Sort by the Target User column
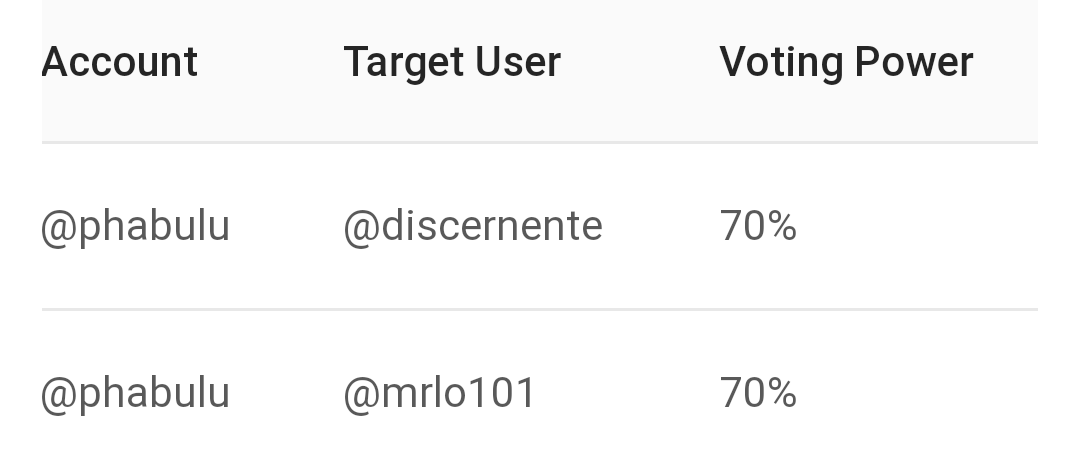Screen dimensions: 1080x474 (x=452, y=63)
